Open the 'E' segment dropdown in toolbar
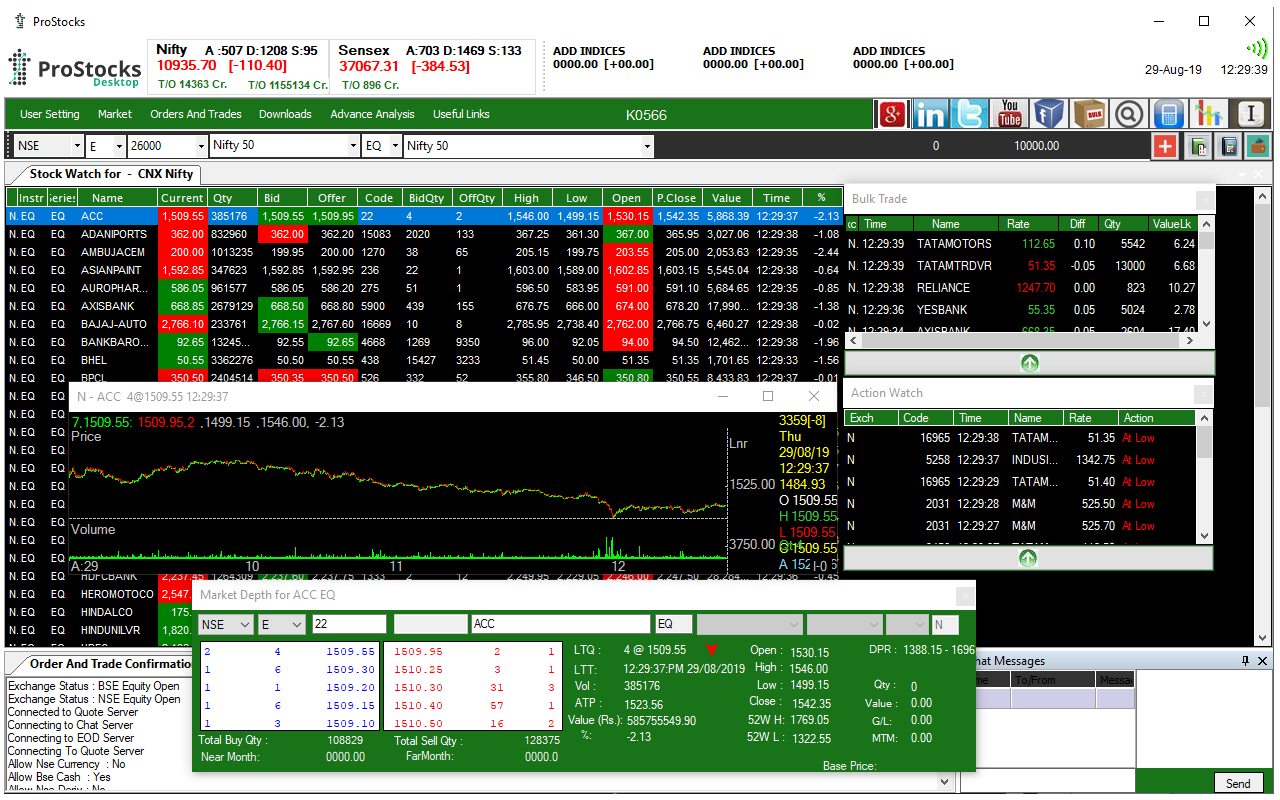The width and height of the screenshot is (1280, 800). 119,146
